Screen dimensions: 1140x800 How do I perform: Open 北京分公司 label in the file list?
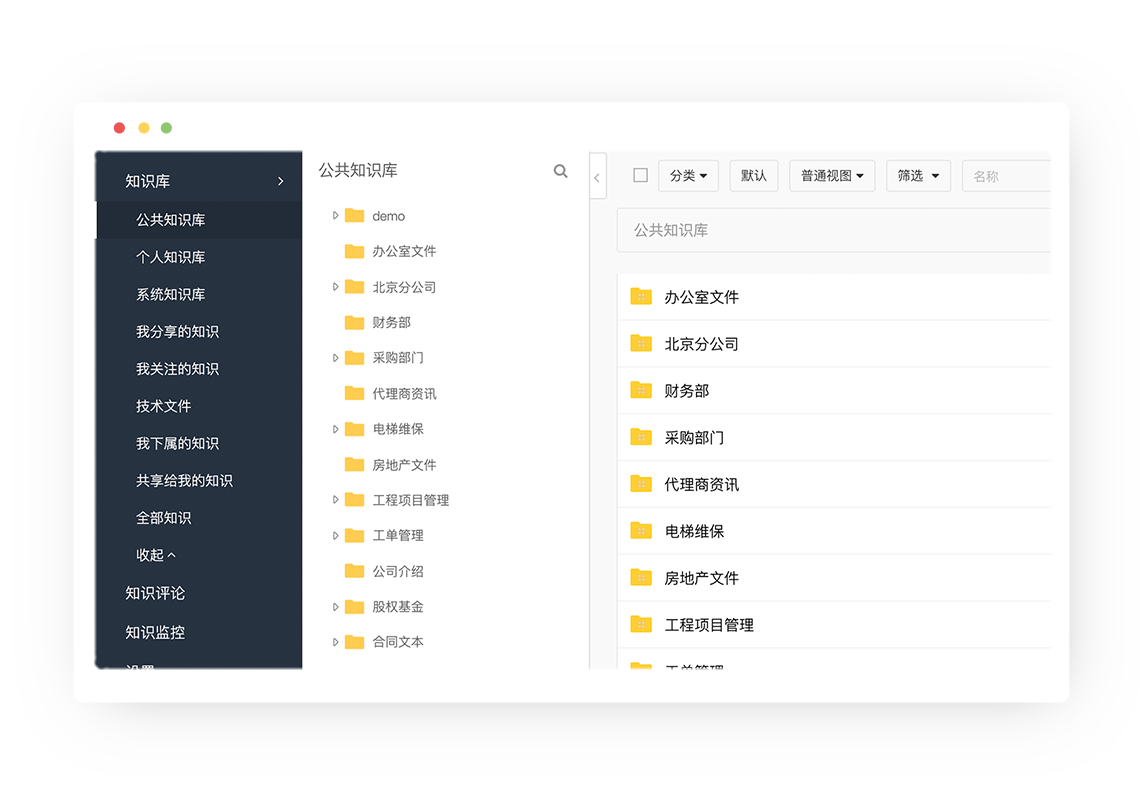coord(702,343)
